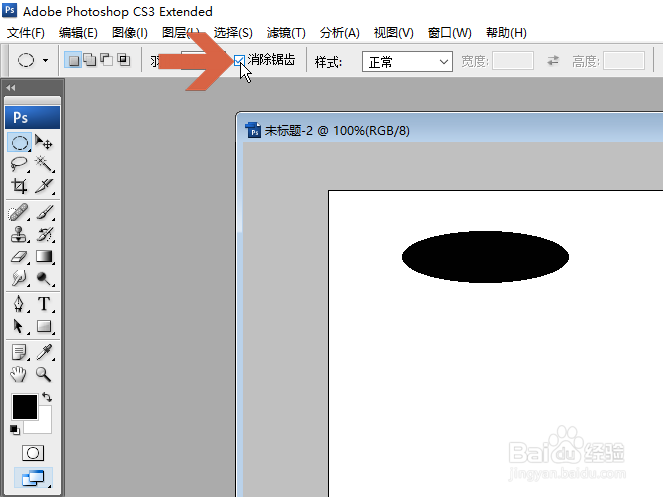Toggle the anti-alias checkbox
Image resolution: width=663 pixels, height=497 pixels.
pyautogui.click(x=239, y=60)
